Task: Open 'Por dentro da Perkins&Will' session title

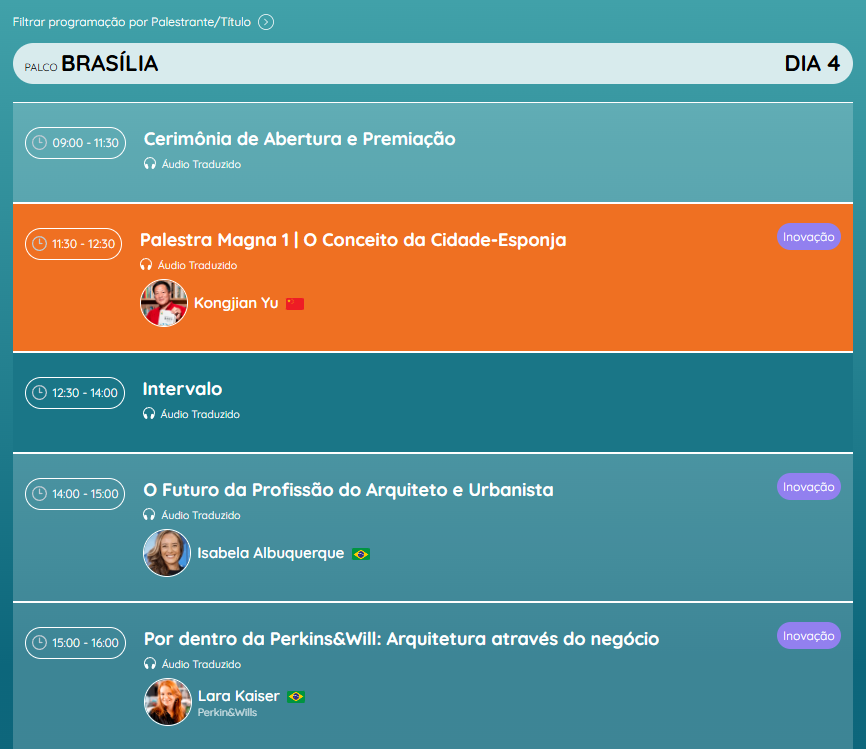Action: coord(402,639)
